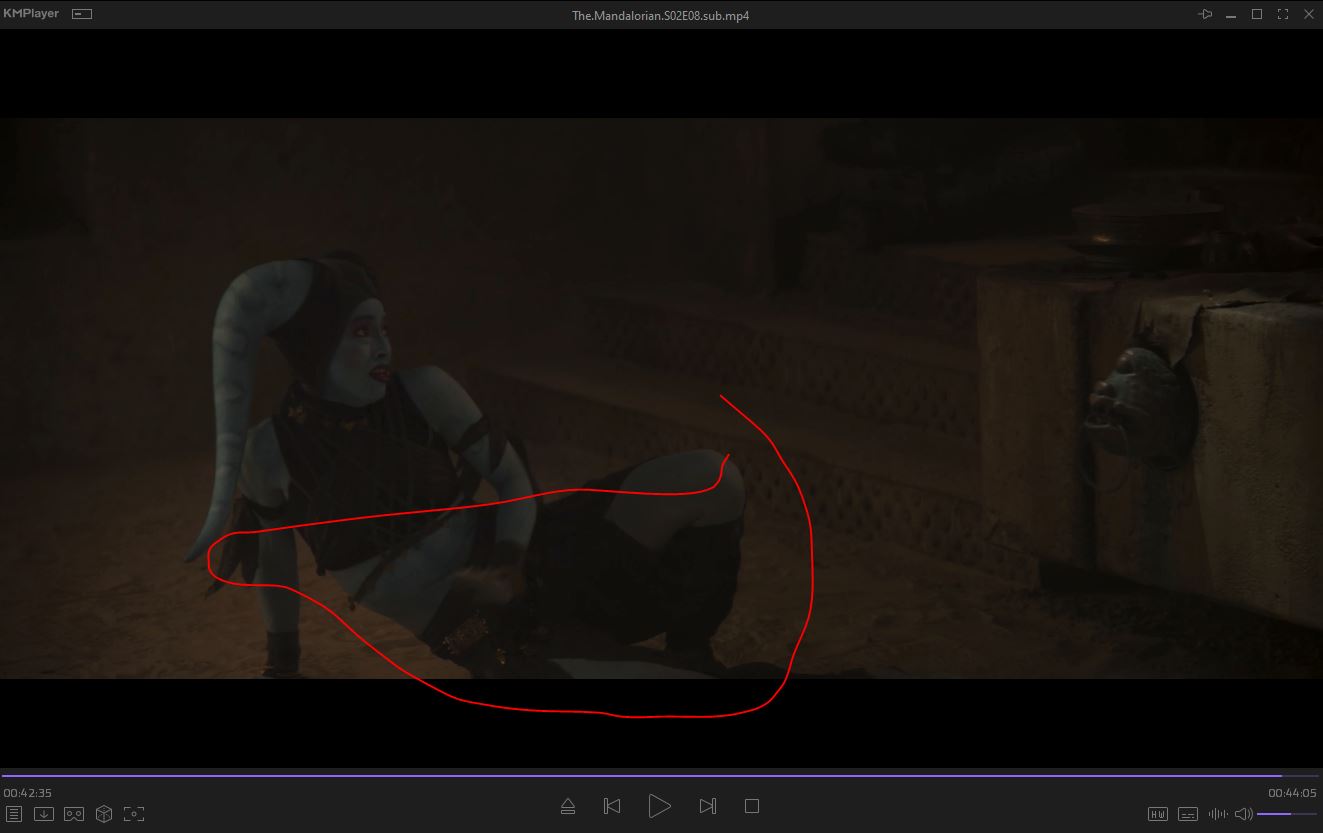Image resolution: width=1323 pixels, height=833 pixels.
Task: Click the video seek progress bar
Action: (640, 775)
